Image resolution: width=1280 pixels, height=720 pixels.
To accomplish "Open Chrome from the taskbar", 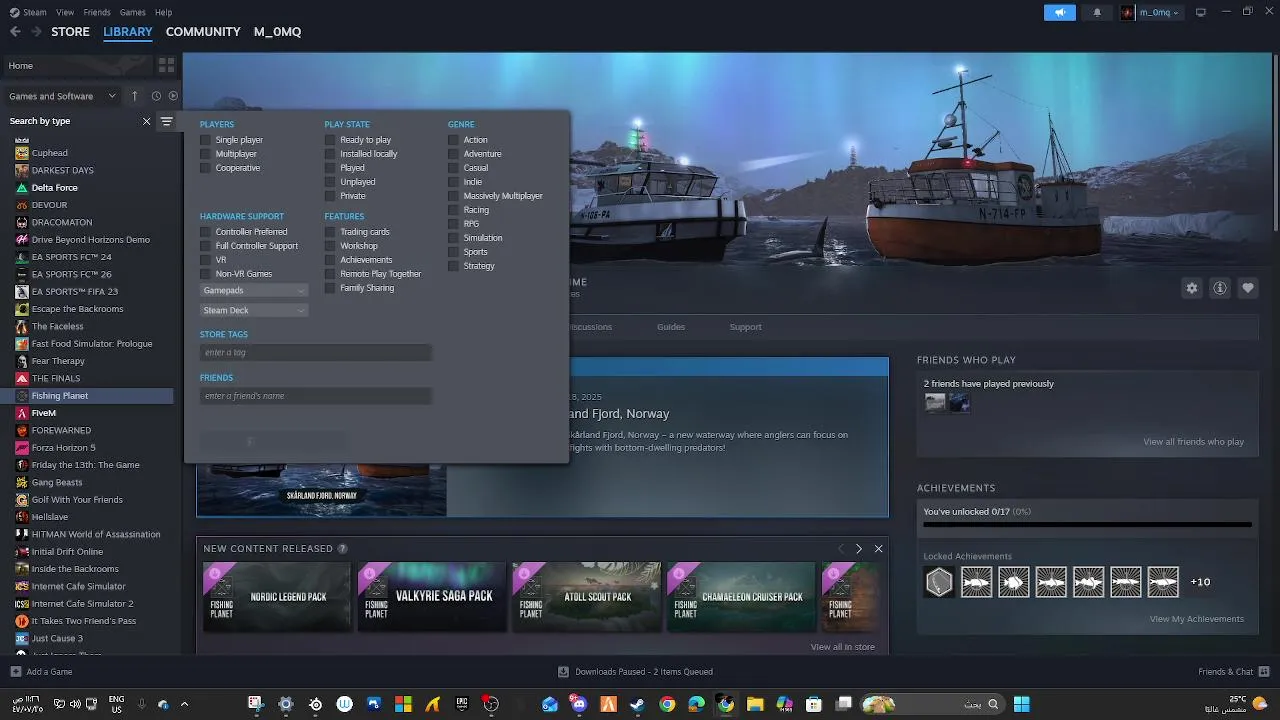I will coord(667,704).
